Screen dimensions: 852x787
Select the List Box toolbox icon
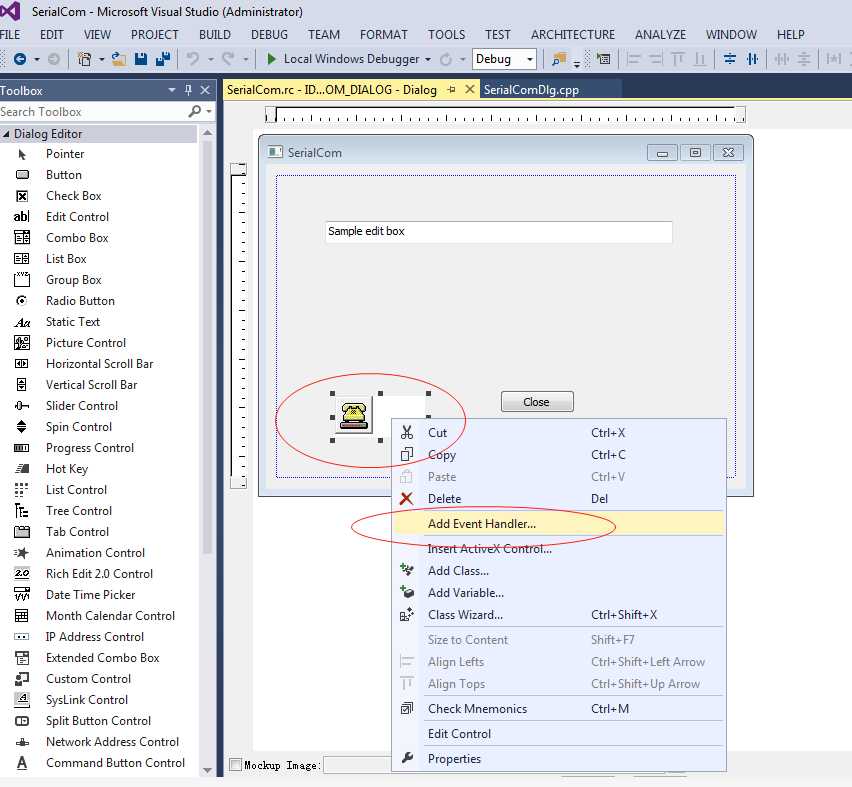[22, 259]
